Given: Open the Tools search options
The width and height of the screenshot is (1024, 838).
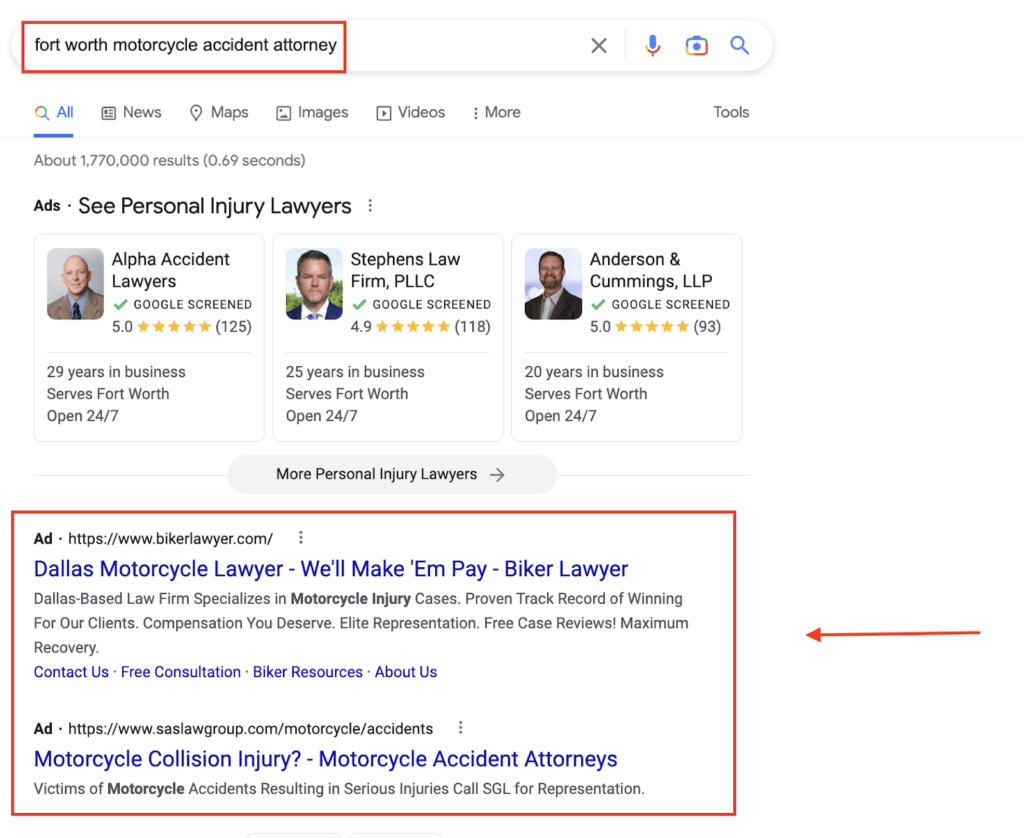Looking at the screenshot, I should pos(731,112).
